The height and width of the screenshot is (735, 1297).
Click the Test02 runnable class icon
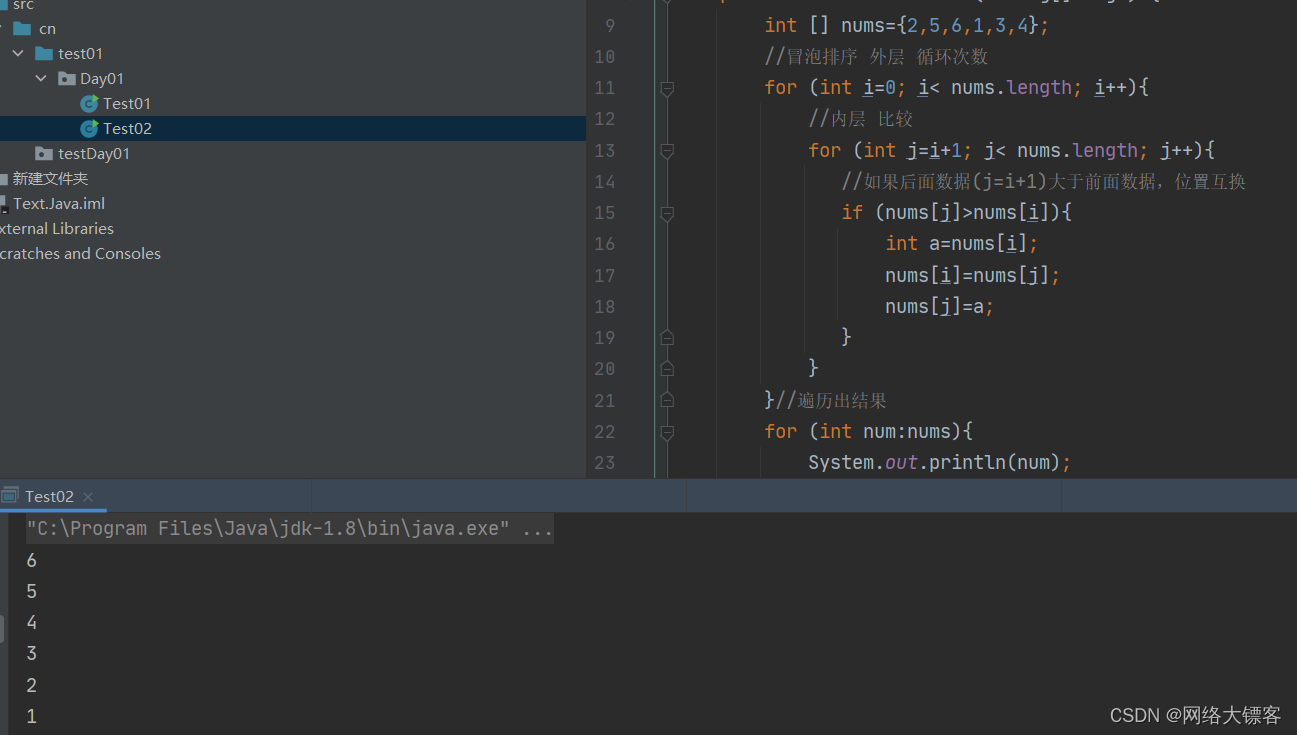(89, 128)
